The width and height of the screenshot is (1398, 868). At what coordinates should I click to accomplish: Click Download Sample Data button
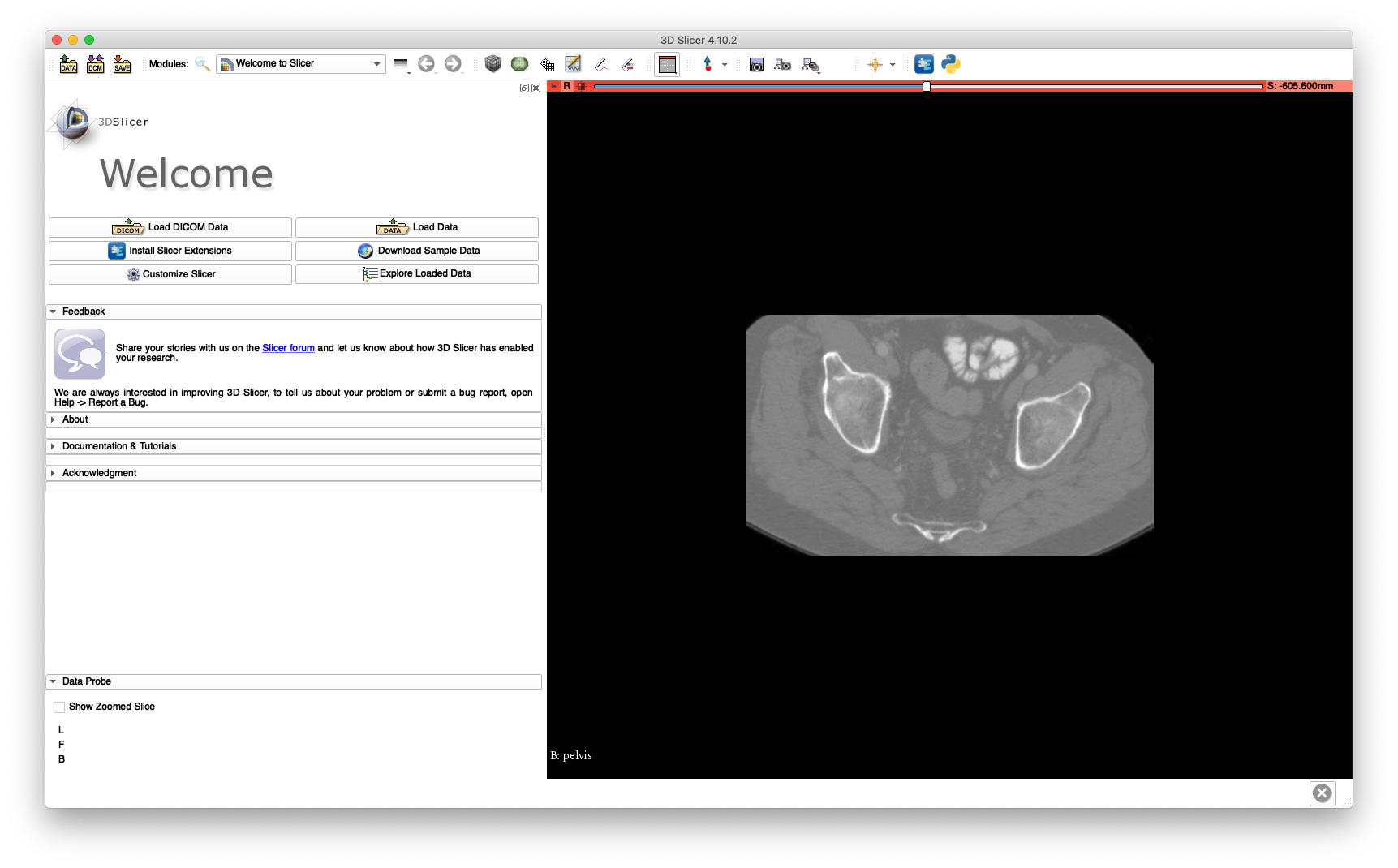(x=417, y=251)
